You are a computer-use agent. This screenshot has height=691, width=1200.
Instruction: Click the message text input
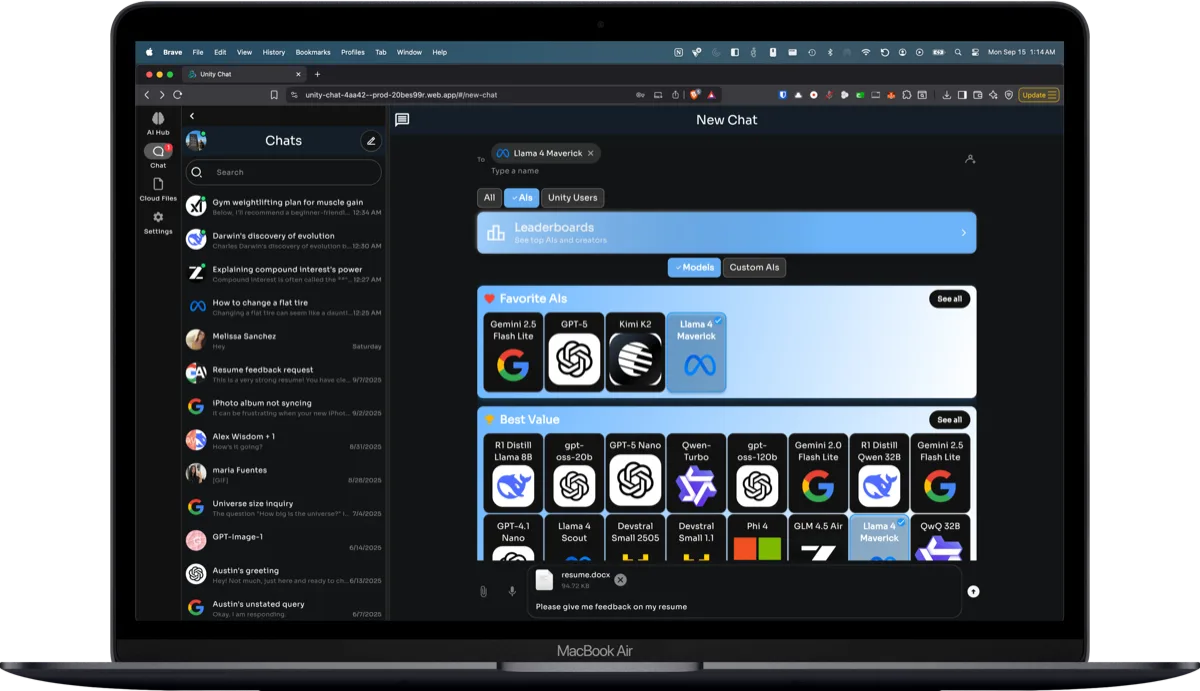[x=744, y=607]
